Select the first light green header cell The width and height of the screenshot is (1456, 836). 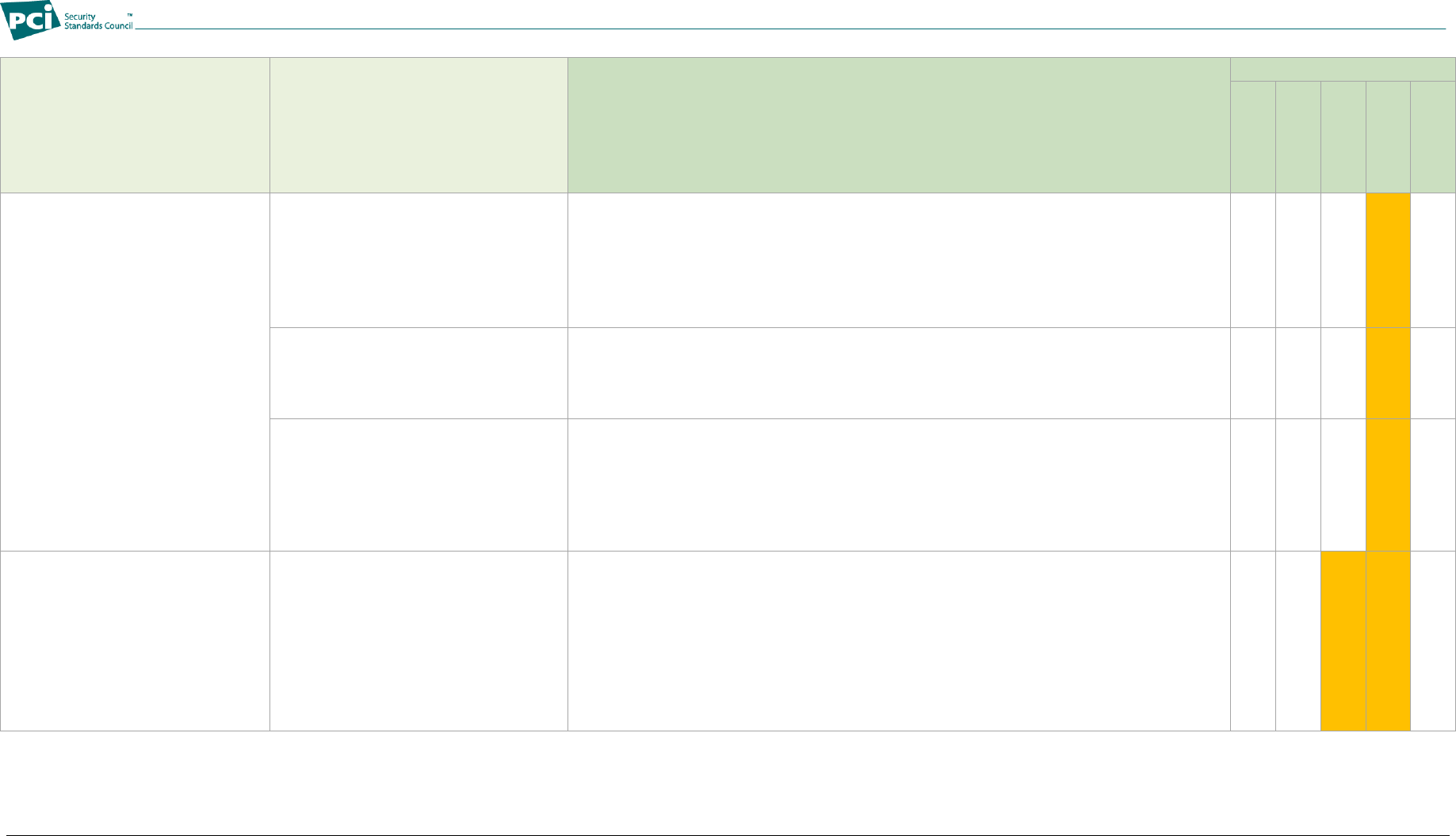[x=135, y=125]
